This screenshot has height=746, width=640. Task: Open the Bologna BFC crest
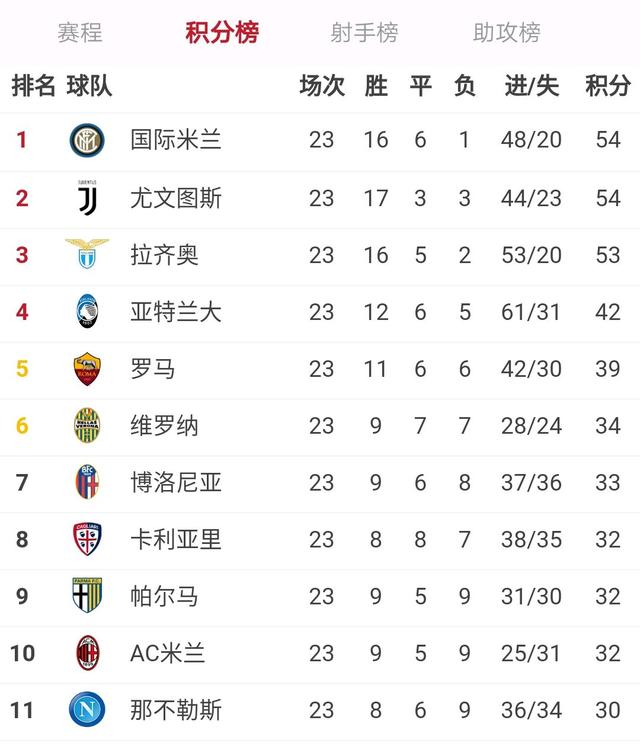point(88,482)
